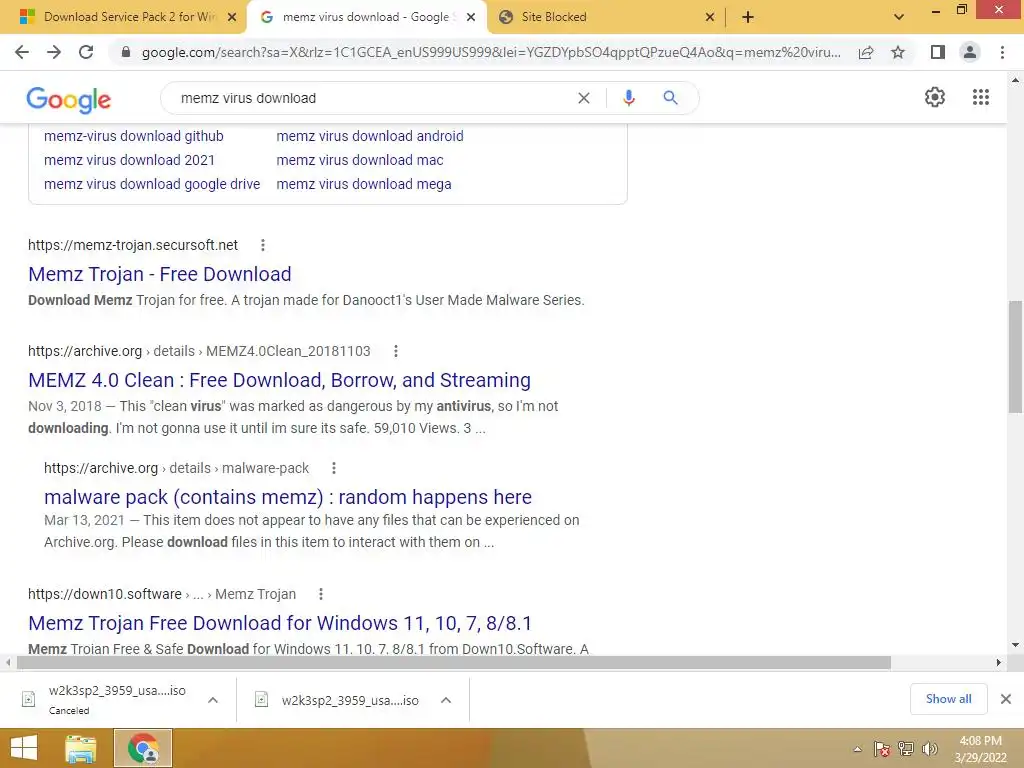The width and height of the screenshot is (1024, 768).
Task: Open options for malware-pack result
Action: coord(334,468)
